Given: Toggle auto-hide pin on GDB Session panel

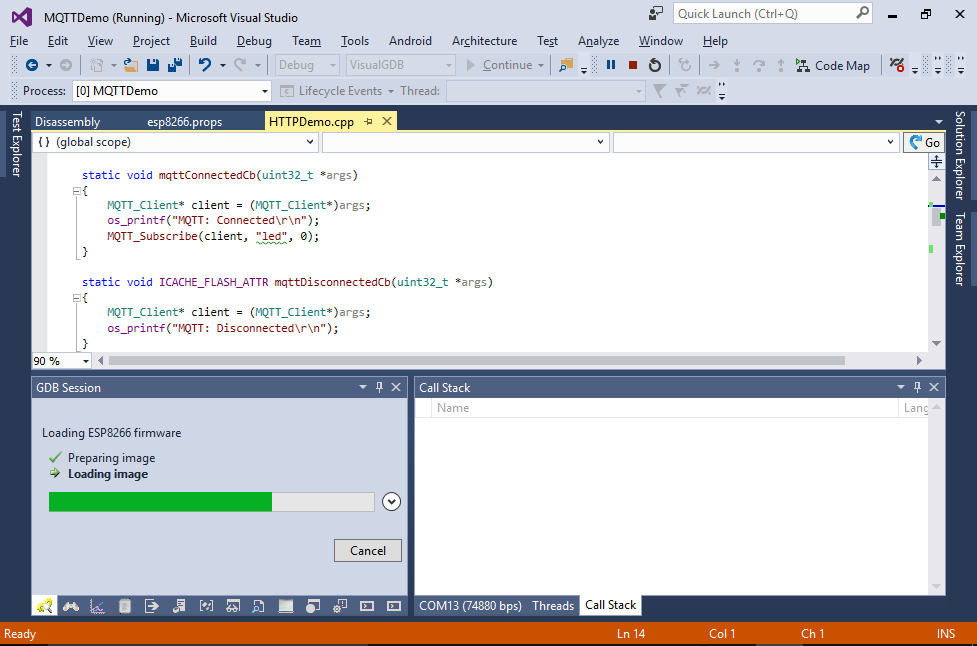Looking at the screenshot, I should [379, 387].
